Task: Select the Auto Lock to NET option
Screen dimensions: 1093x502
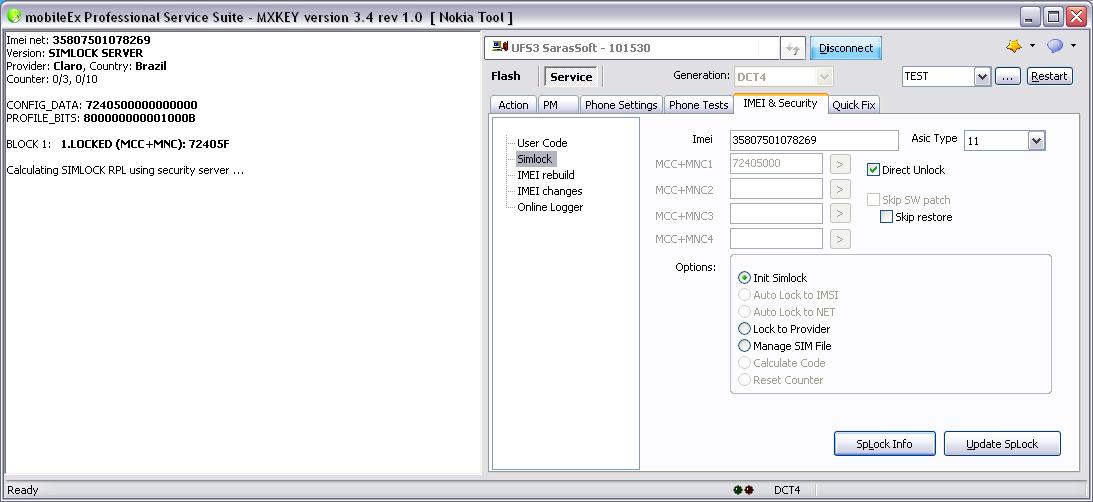Action: click(744, 312)
